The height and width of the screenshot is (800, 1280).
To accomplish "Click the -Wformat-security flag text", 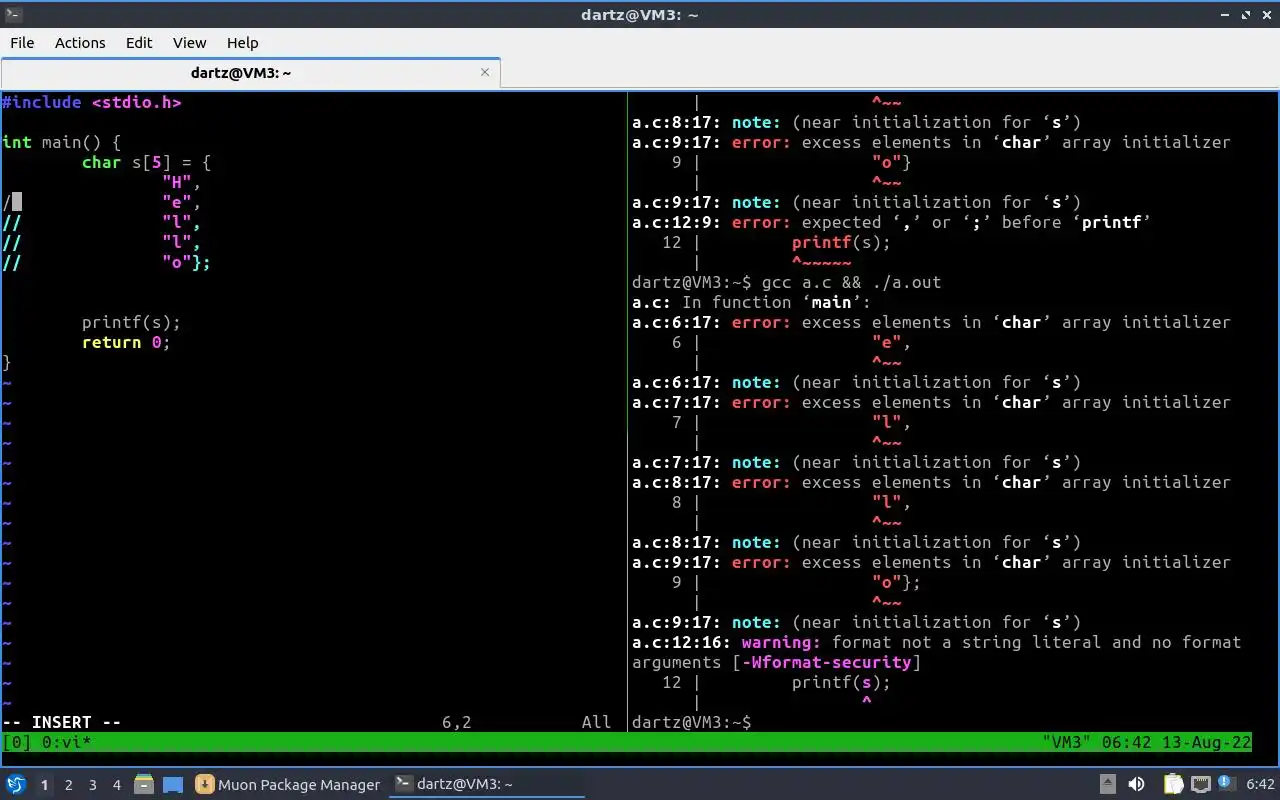I will [x=827, y=662].
